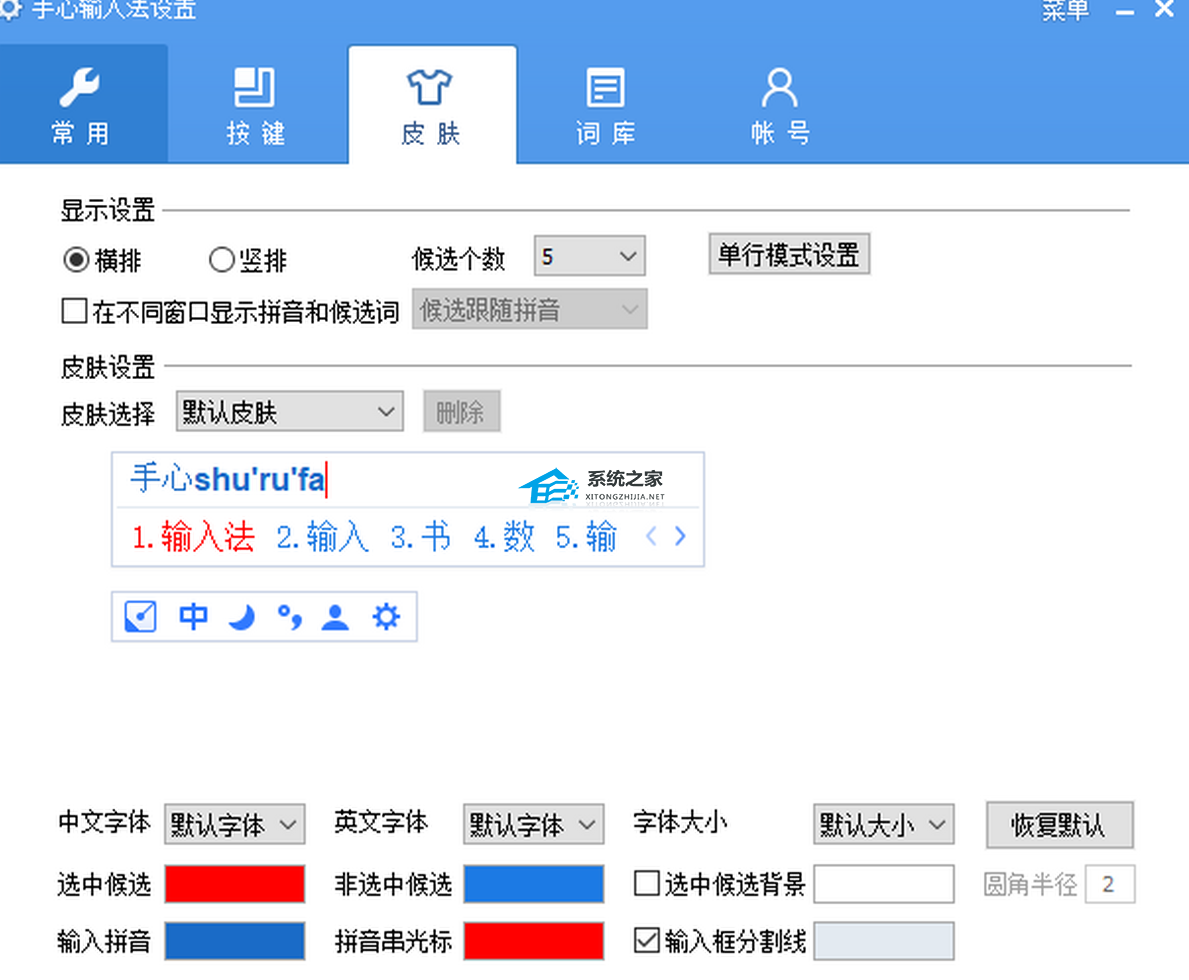Click candidate 2.输入 in preview
The width and height of the screenshot is (1189, 980).
click(322, 537)
